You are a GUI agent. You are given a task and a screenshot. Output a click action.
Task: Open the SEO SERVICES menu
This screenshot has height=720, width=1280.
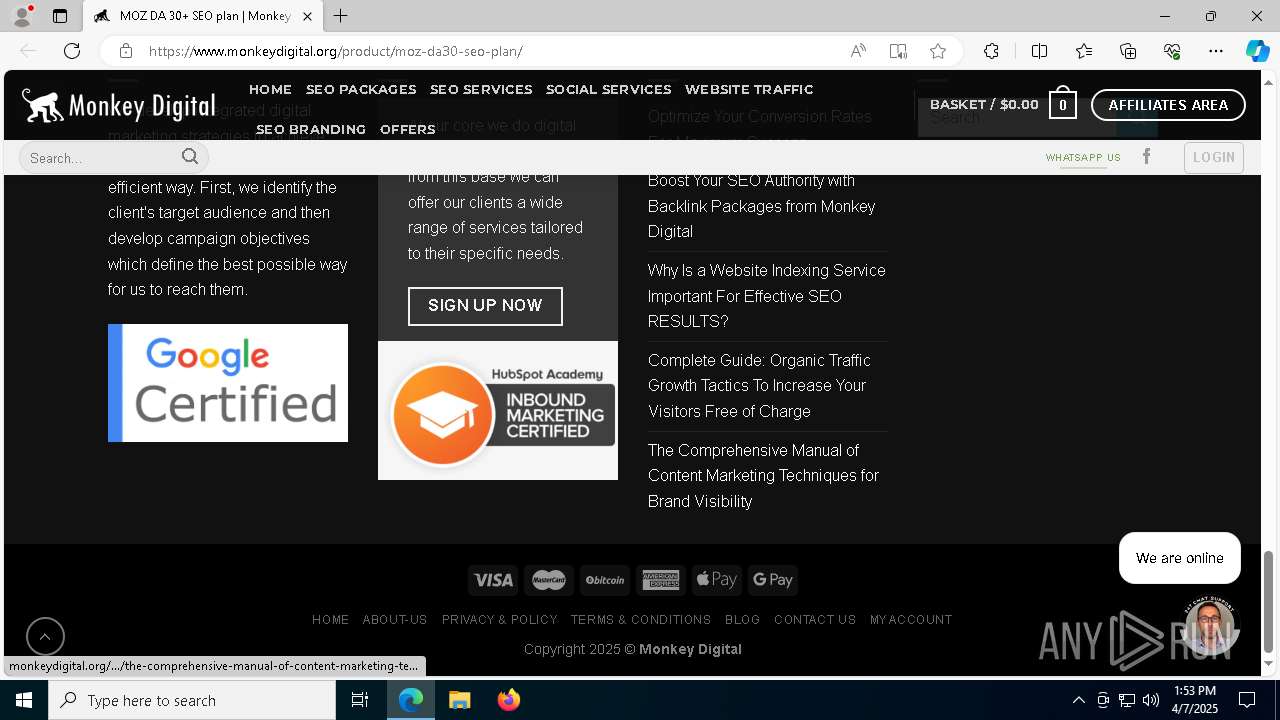[x=481, y=89]
